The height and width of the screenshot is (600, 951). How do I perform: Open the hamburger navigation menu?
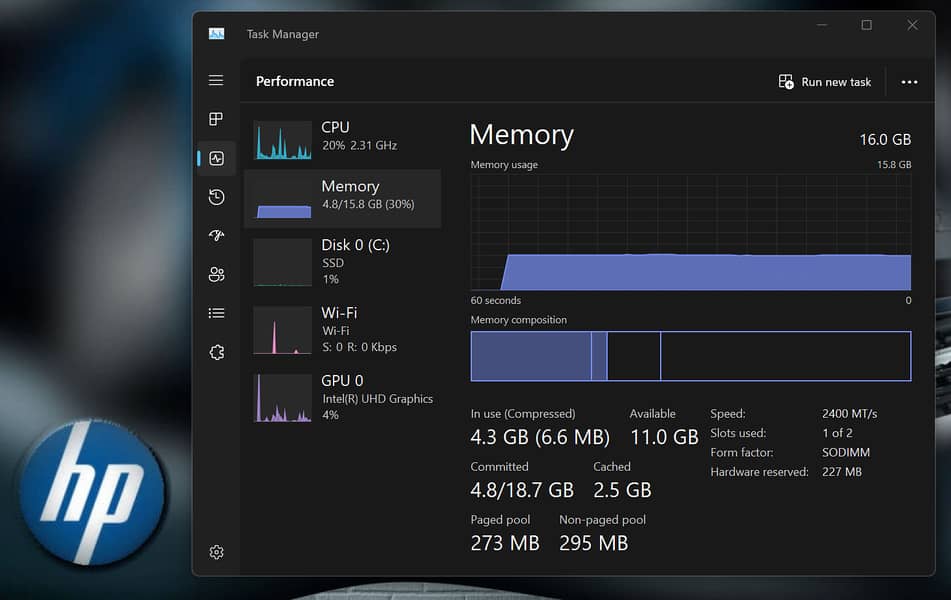tap(216, 81)
